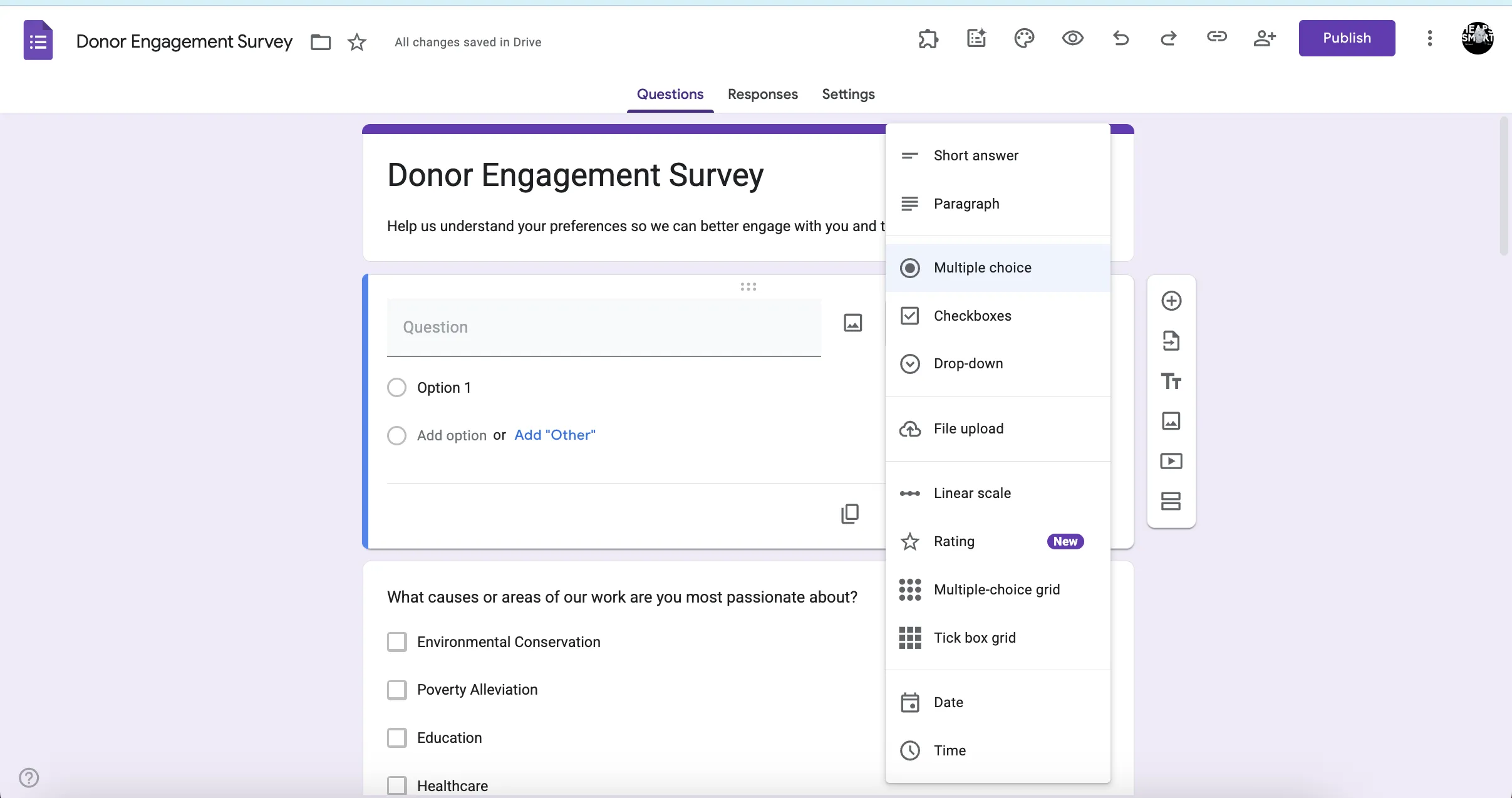Edit the Option 1 text
The height and width of the screenshot is (798, 1512).
point(443,388)
